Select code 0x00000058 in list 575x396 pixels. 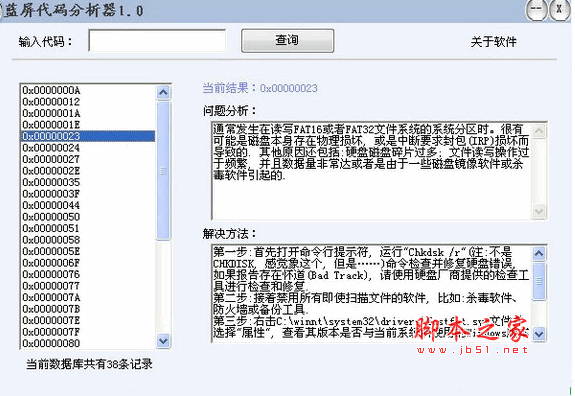88,239
